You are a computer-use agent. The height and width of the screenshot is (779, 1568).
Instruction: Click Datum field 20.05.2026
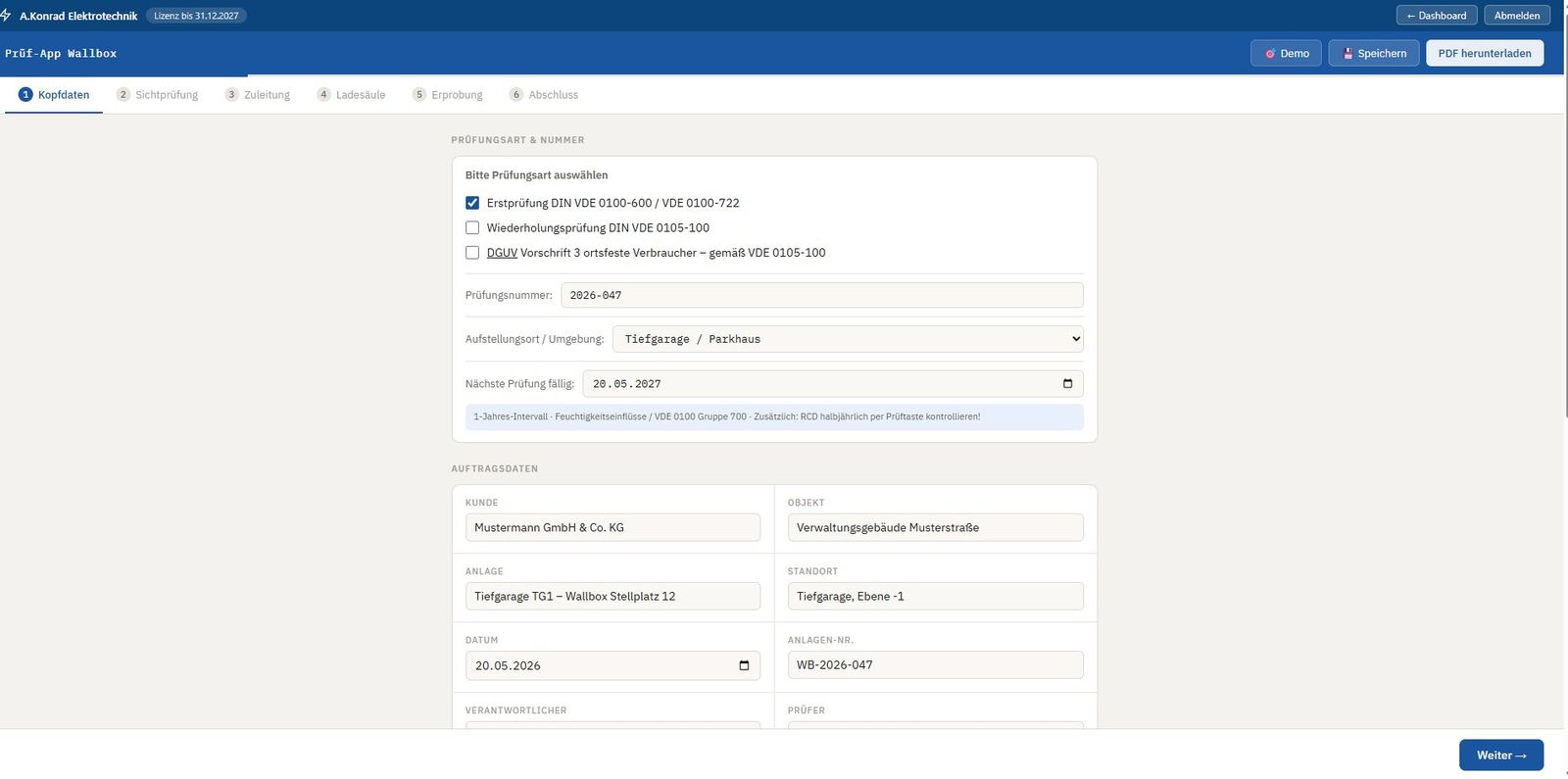(612, 665)
